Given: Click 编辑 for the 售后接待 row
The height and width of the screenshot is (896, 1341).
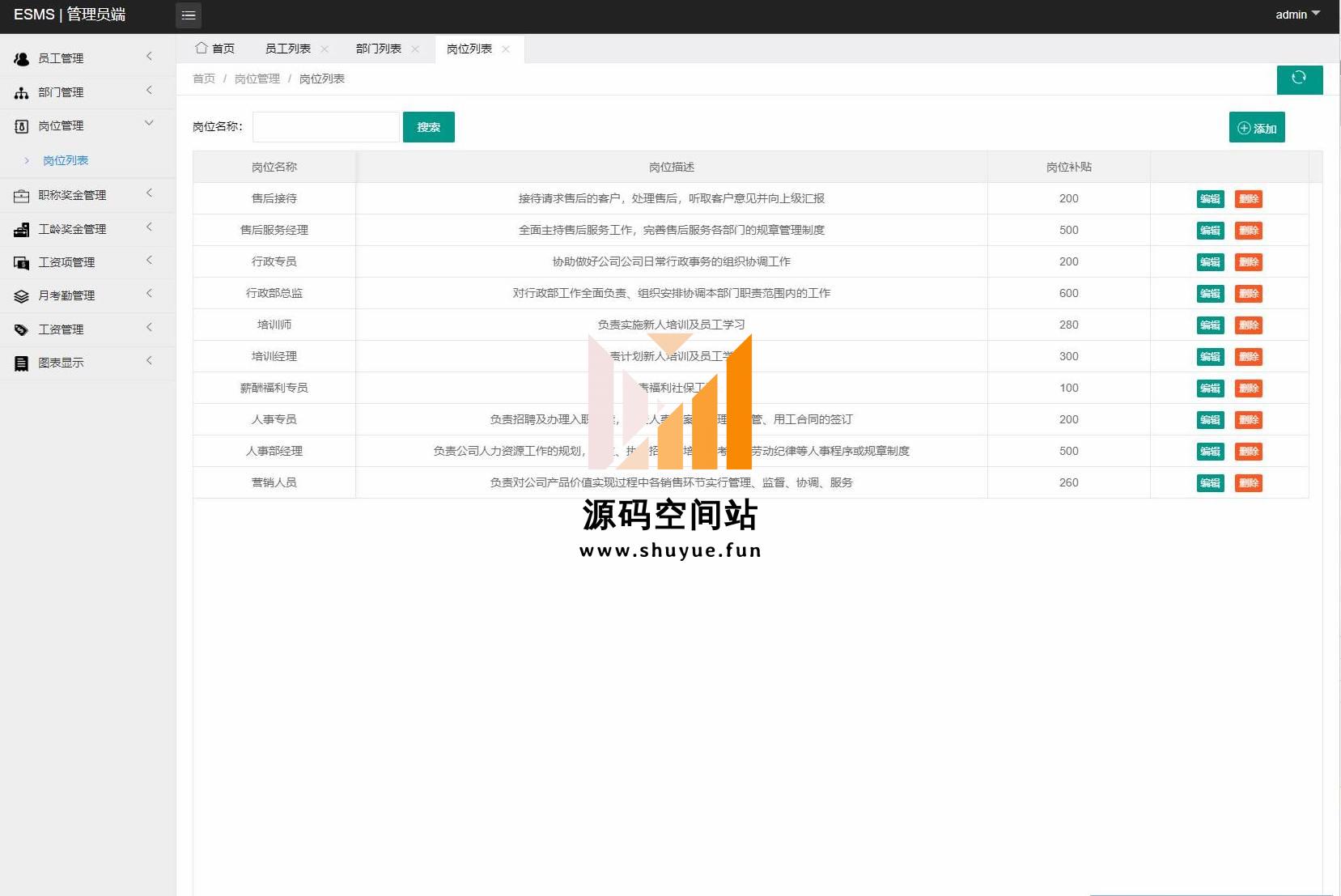Looking at the screenshot, I should [1211, 199].
